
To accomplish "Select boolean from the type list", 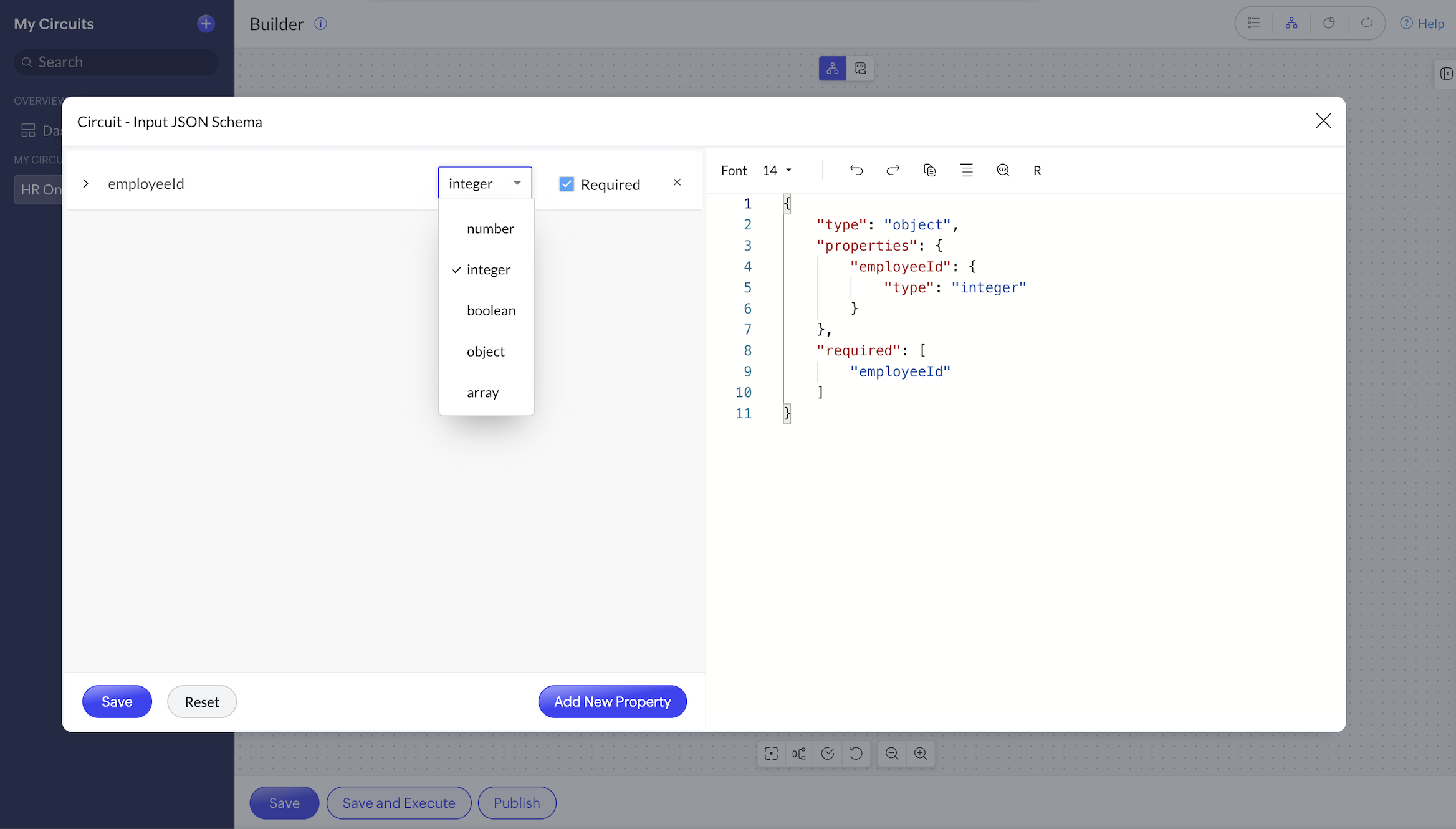I will (491, 310).
